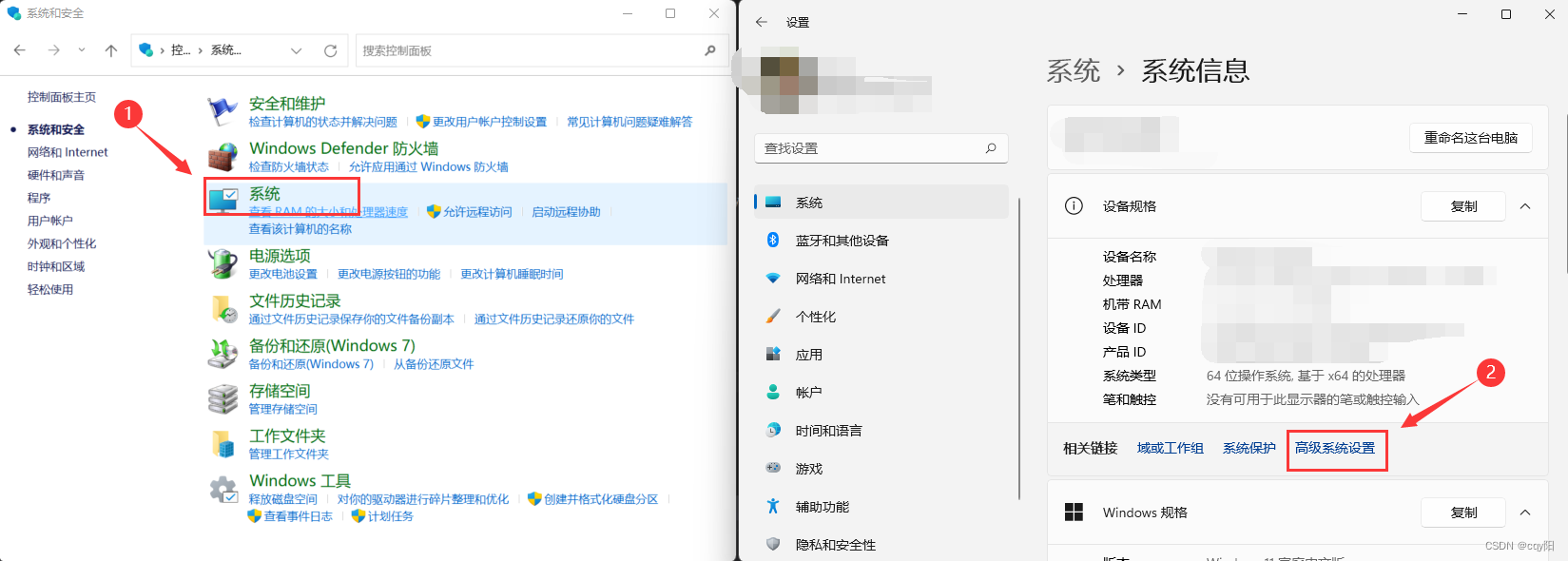The width and height of the screenshot is (1568, 561).
Task: Click the check firewall status link
Action: click(289, 166)
